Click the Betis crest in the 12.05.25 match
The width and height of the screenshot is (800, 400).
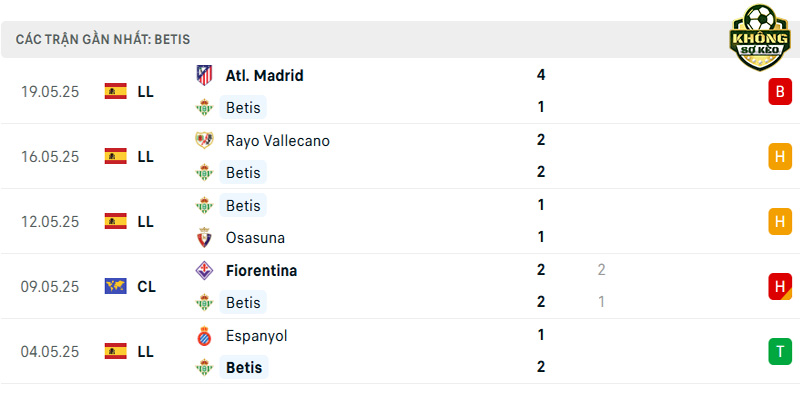[204, 205]
